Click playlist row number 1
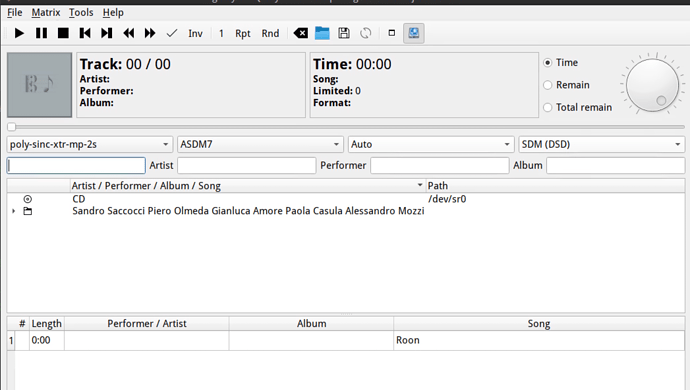The height and width of the screenshot is (390, 690). coord(11,340)
